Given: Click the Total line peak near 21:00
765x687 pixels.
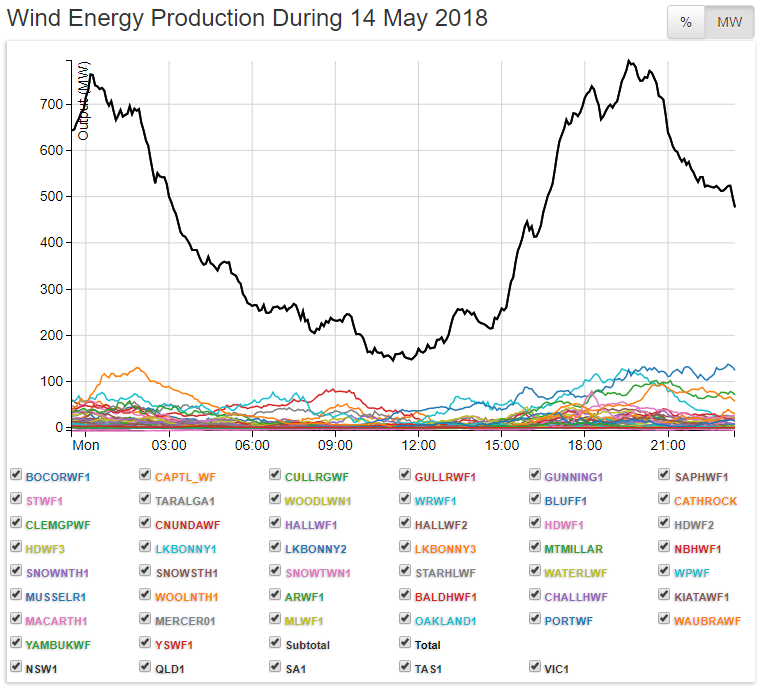Looking at the screenshot, I should pyautogui.click(x=629, y=61).
